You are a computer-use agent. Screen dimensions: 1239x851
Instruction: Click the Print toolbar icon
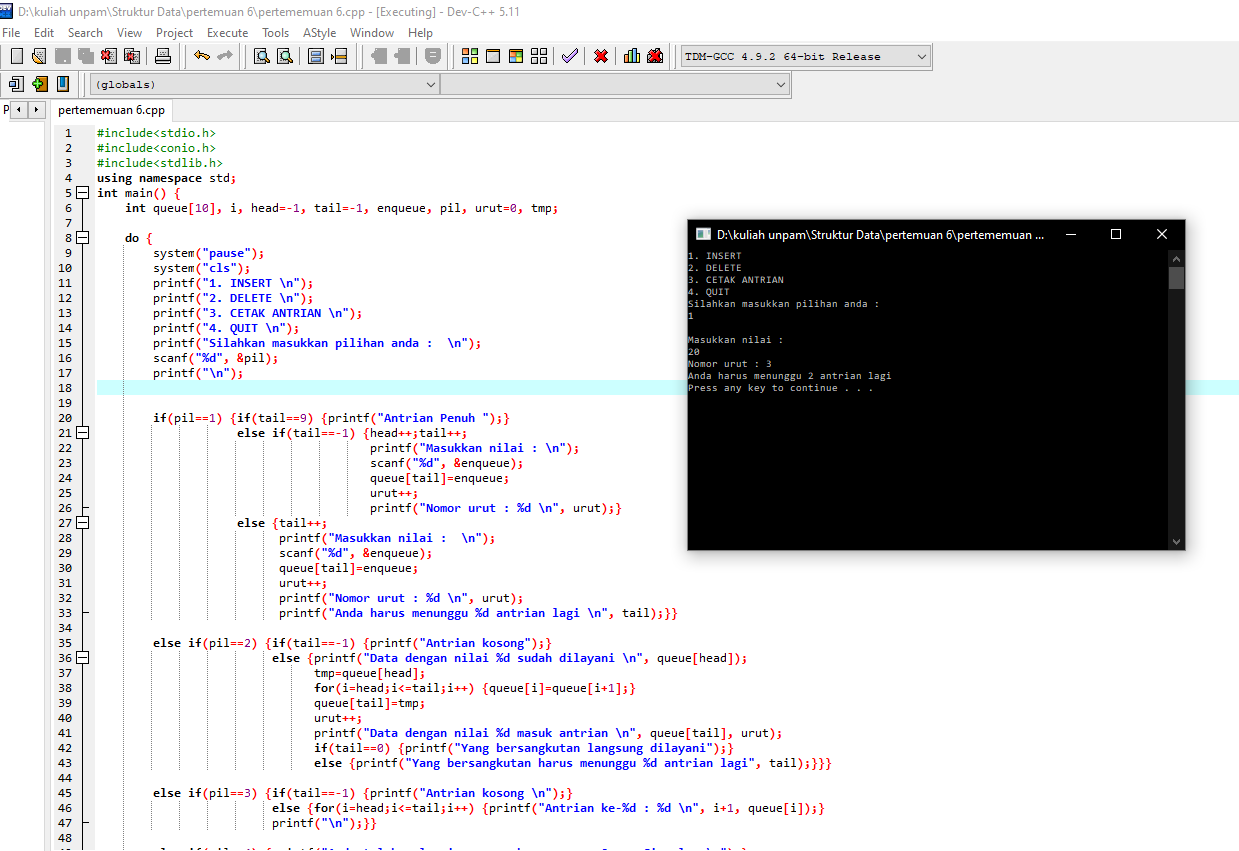click(x=163, y=56)
